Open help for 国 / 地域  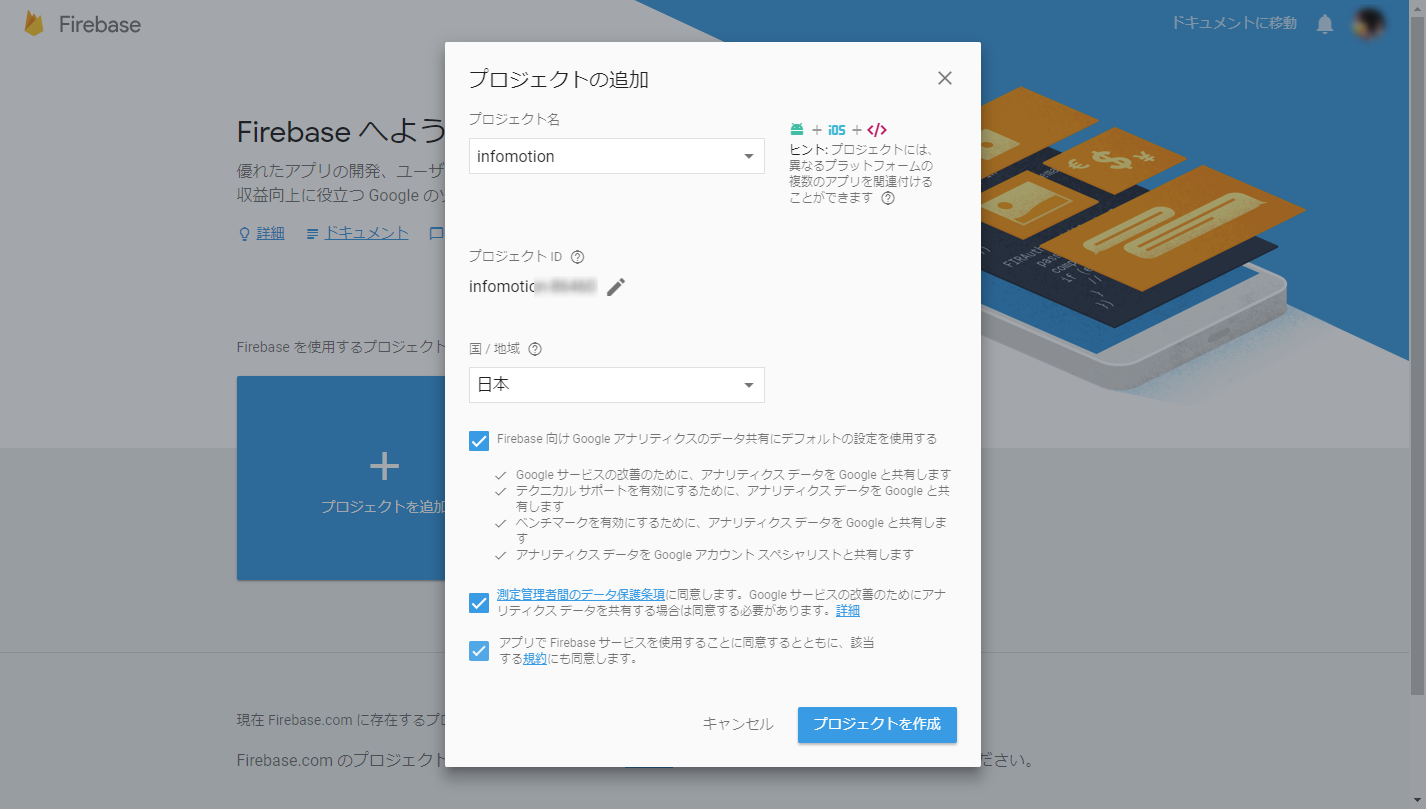tap(535, 348)
